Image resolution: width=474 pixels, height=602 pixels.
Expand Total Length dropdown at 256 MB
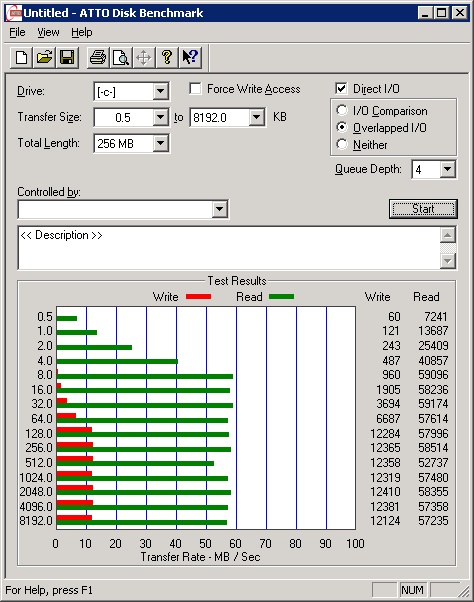(x=160, y=143)
